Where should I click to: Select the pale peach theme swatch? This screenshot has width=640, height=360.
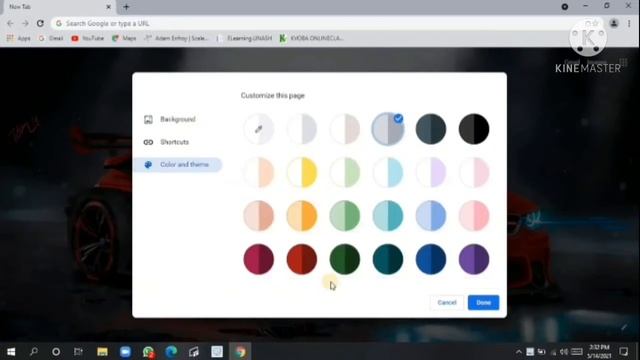click(258, 172)
